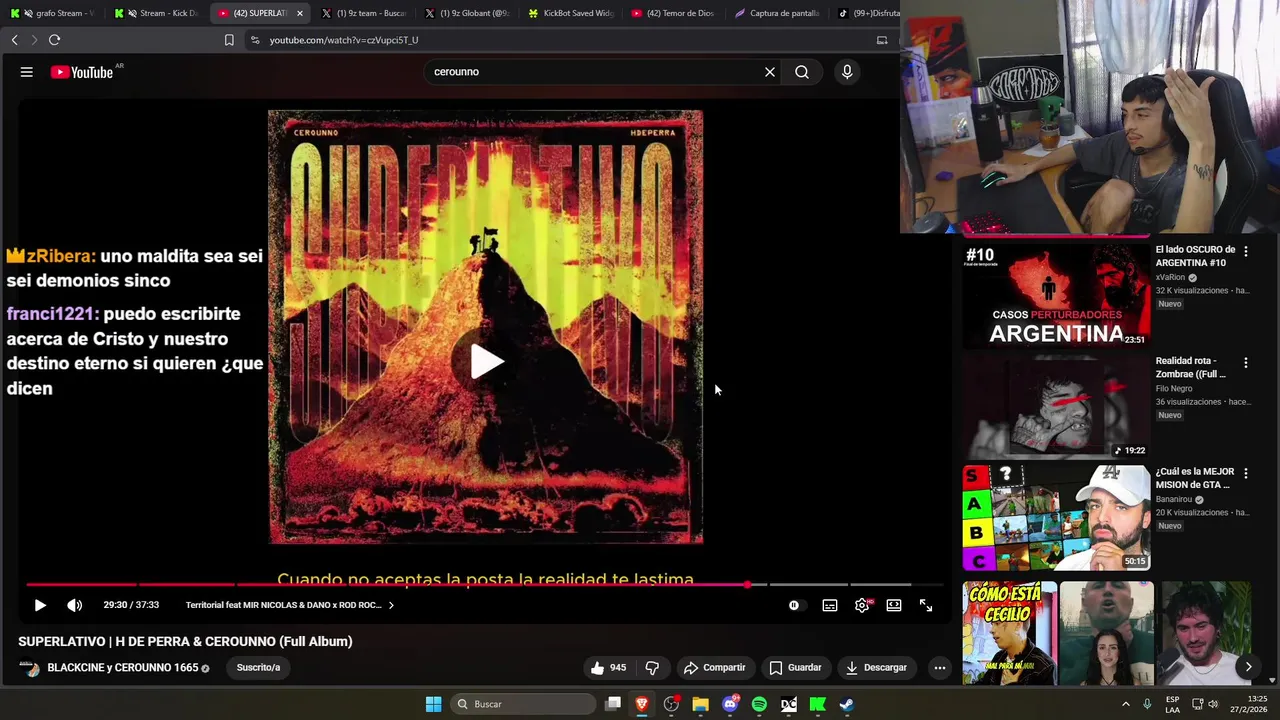Open Steam from the taskbar

click(846, 704)
